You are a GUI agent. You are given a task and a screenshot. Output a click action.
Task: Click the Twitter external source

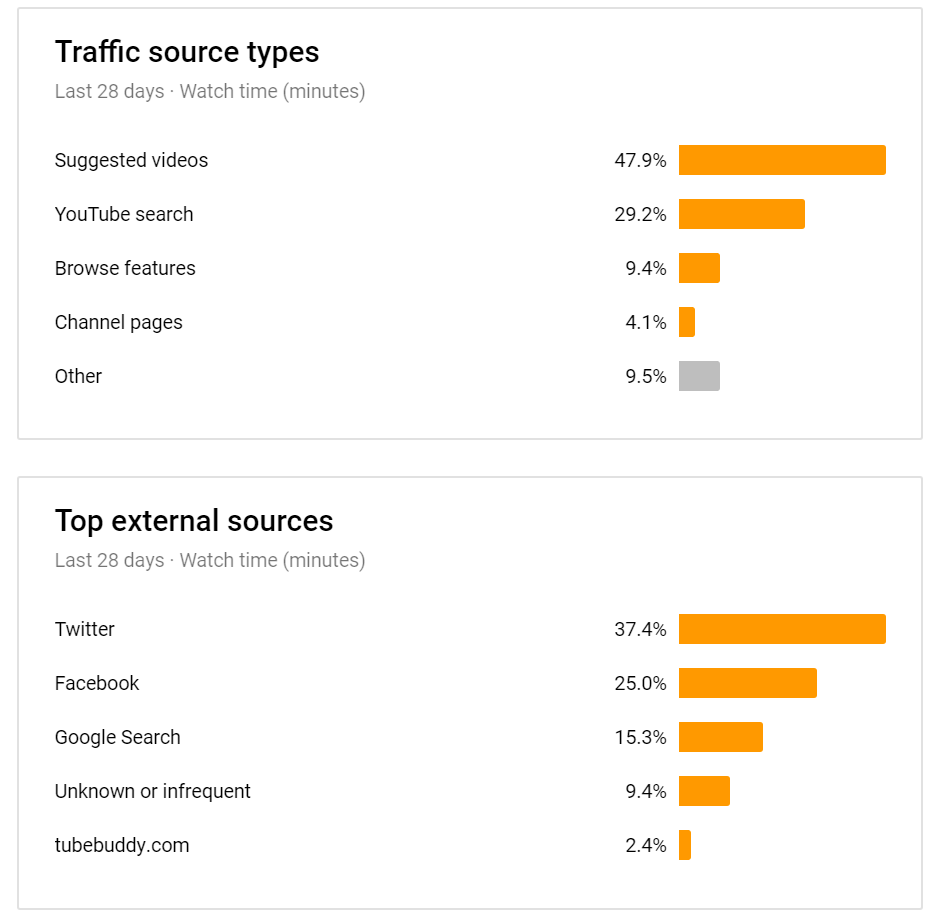click(85, 629)
